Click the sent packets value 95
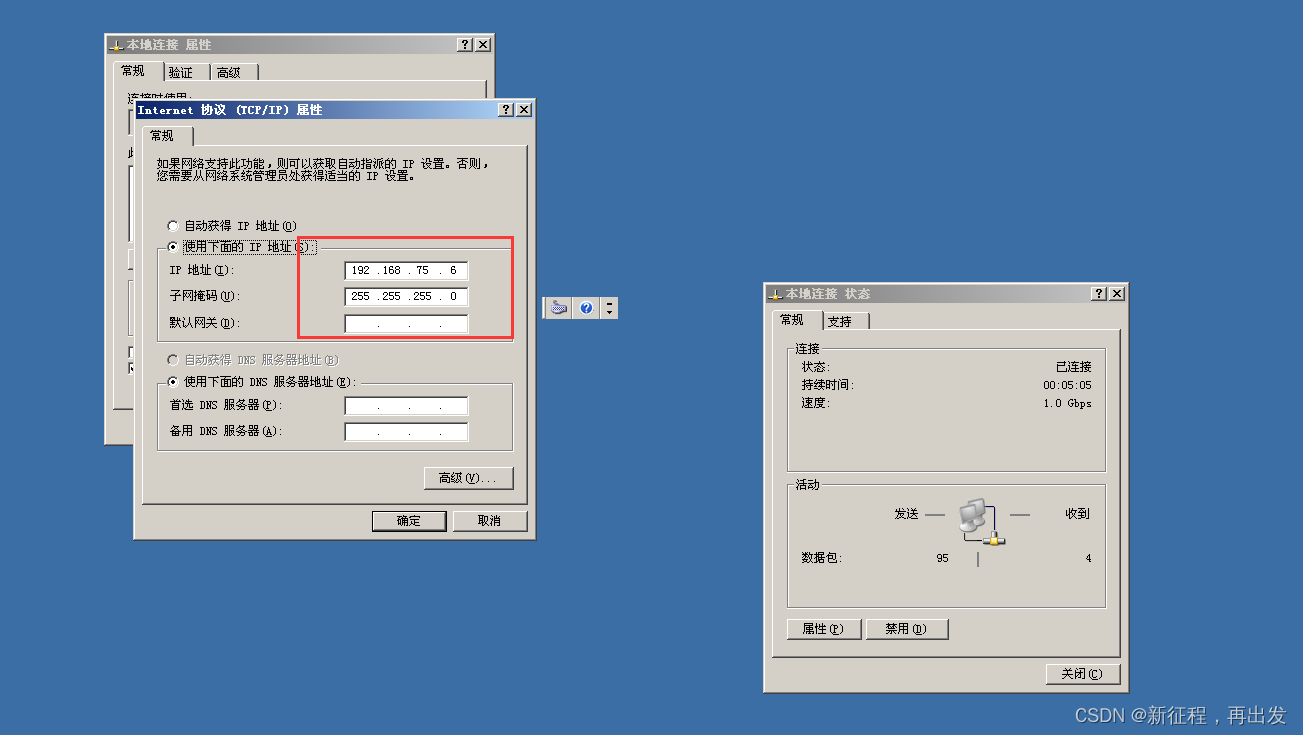Screen dimensions: 1303x735 point(942,558)
